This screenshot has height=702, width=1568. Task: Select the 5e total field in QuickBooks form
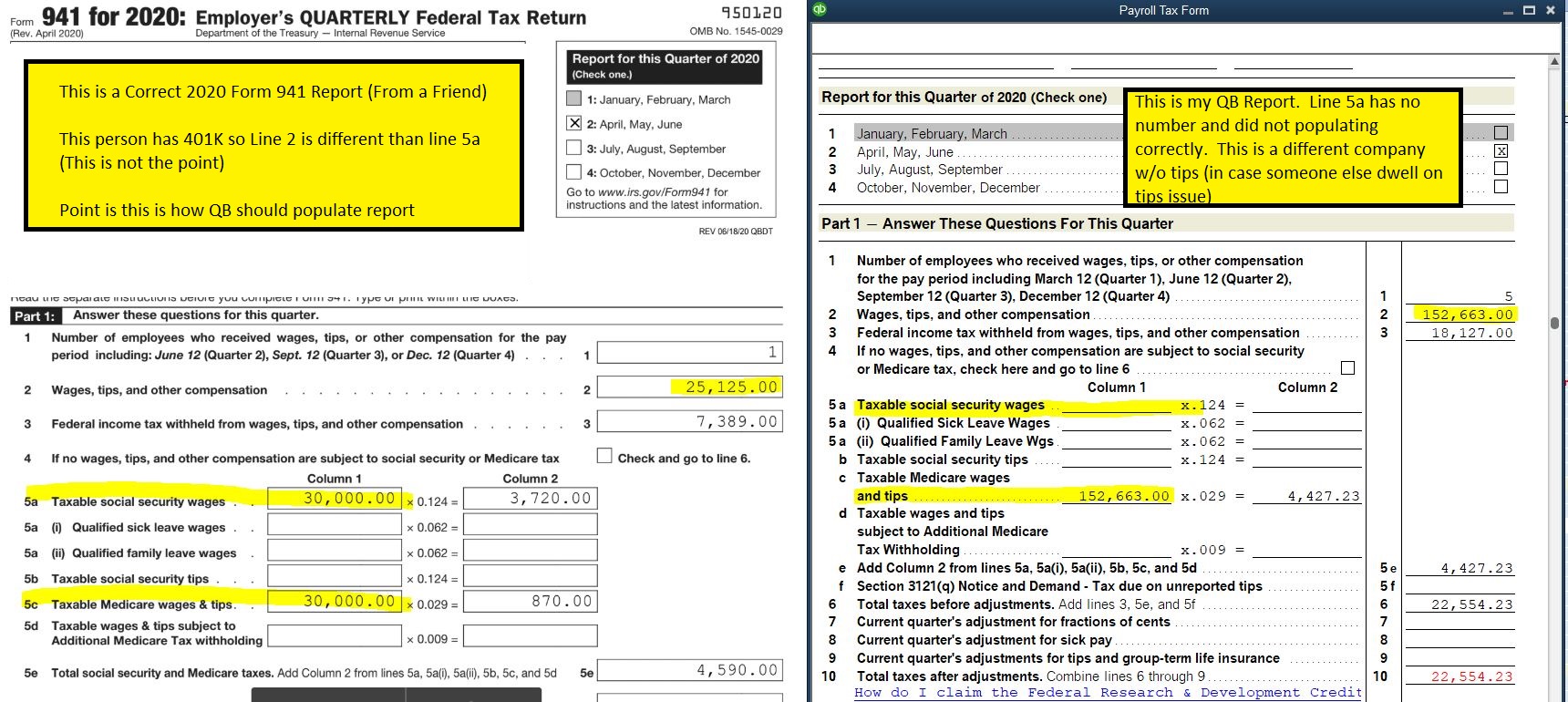[1460, 568]
